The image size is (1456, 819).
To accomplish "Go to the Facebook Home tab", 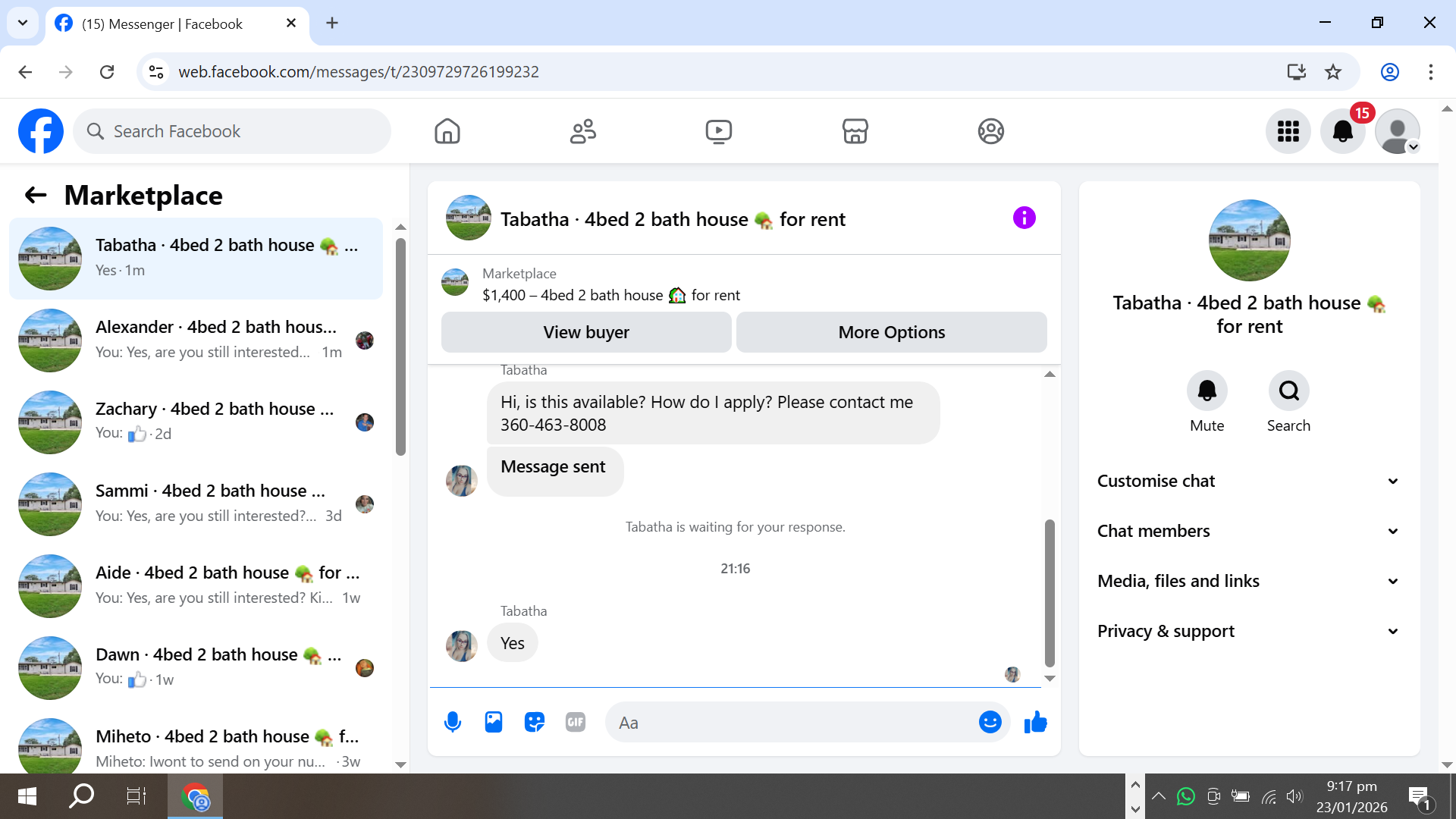I will 447,131.
